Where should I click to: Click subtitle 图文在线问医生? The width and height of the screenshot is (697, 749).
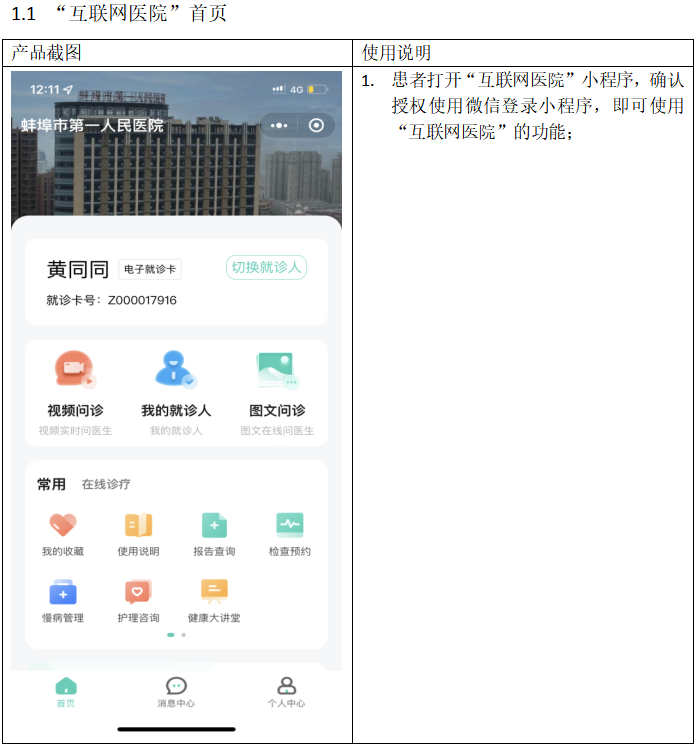point(277,431)
